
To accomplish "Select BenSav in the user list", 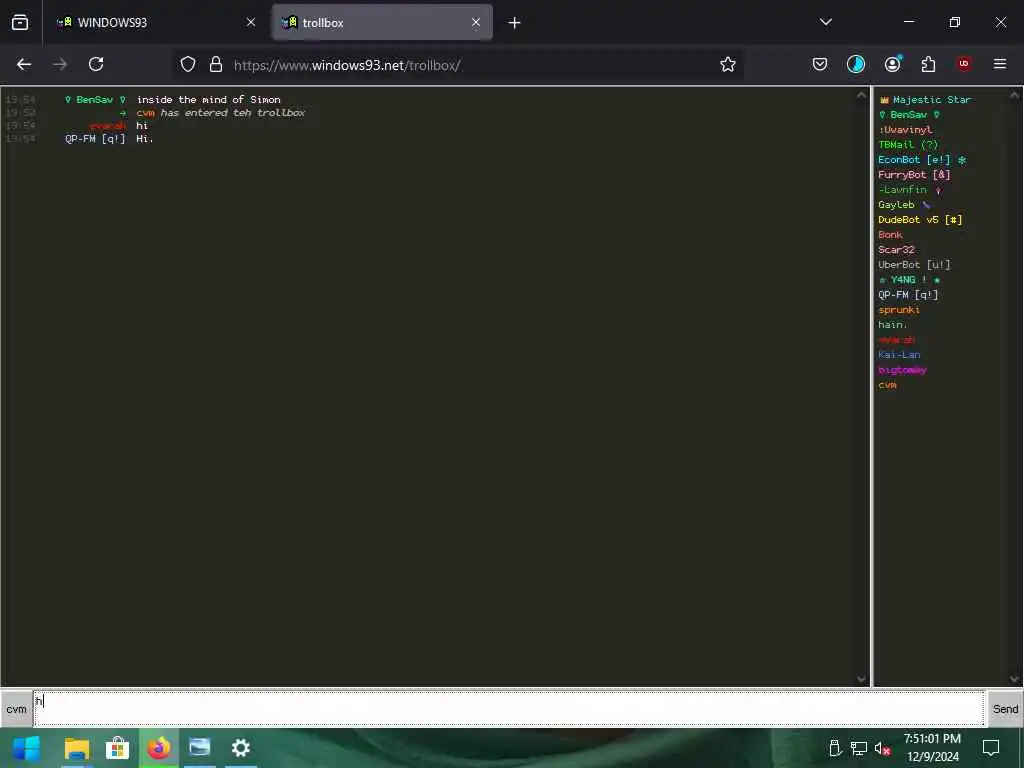I will point(909,115).
